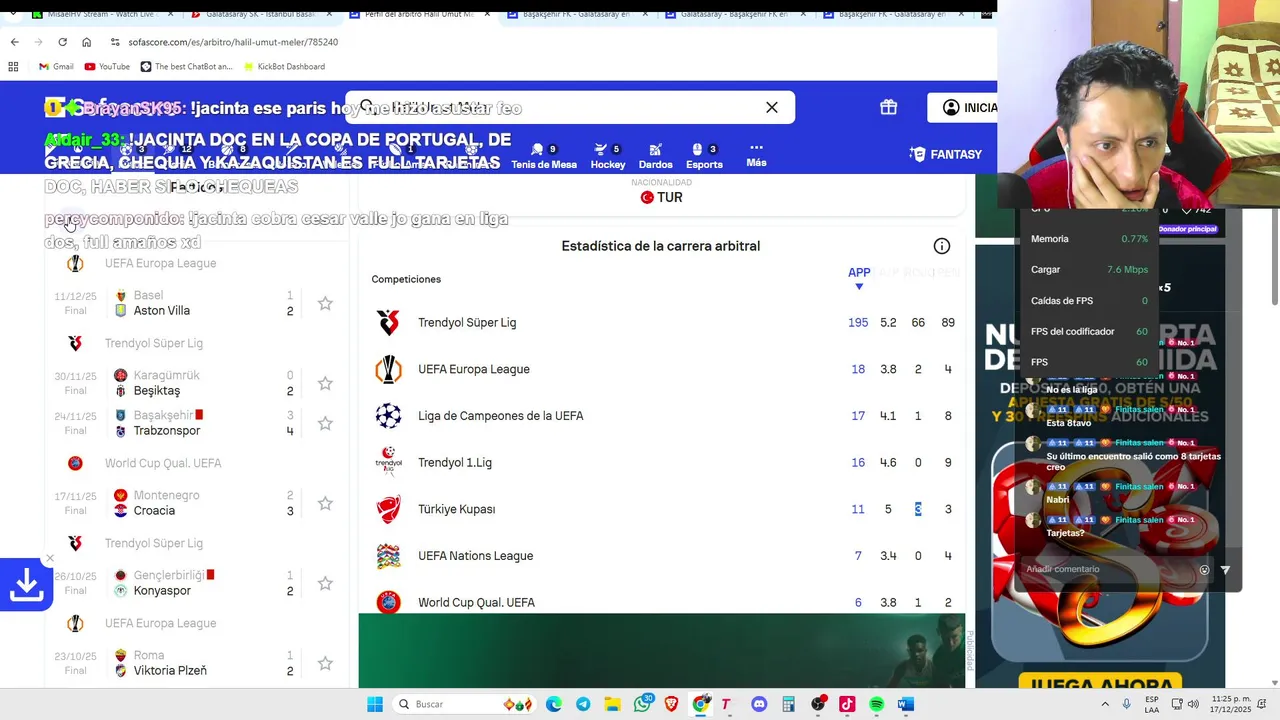
Task: Open browser home page icon
Action: [86, 42]
